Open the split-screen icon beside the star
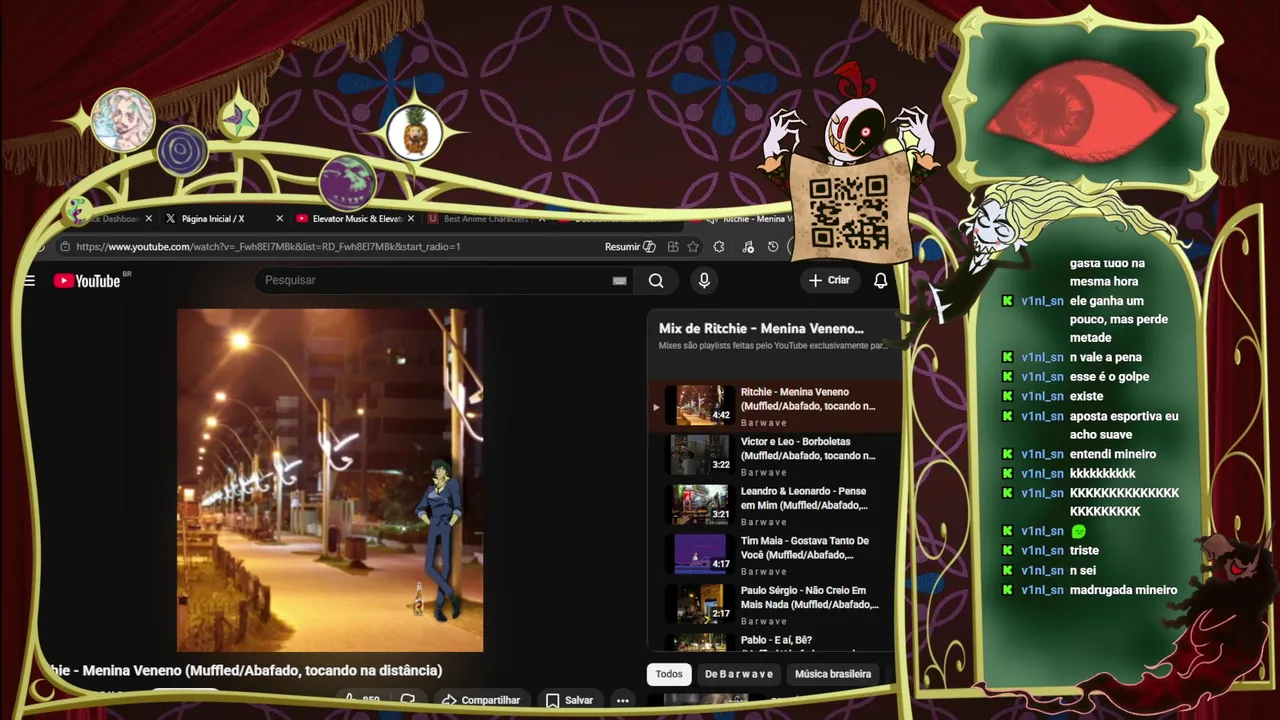This screenshot has height=720, width=1280. pyautogui.click(x=673, y=247)
